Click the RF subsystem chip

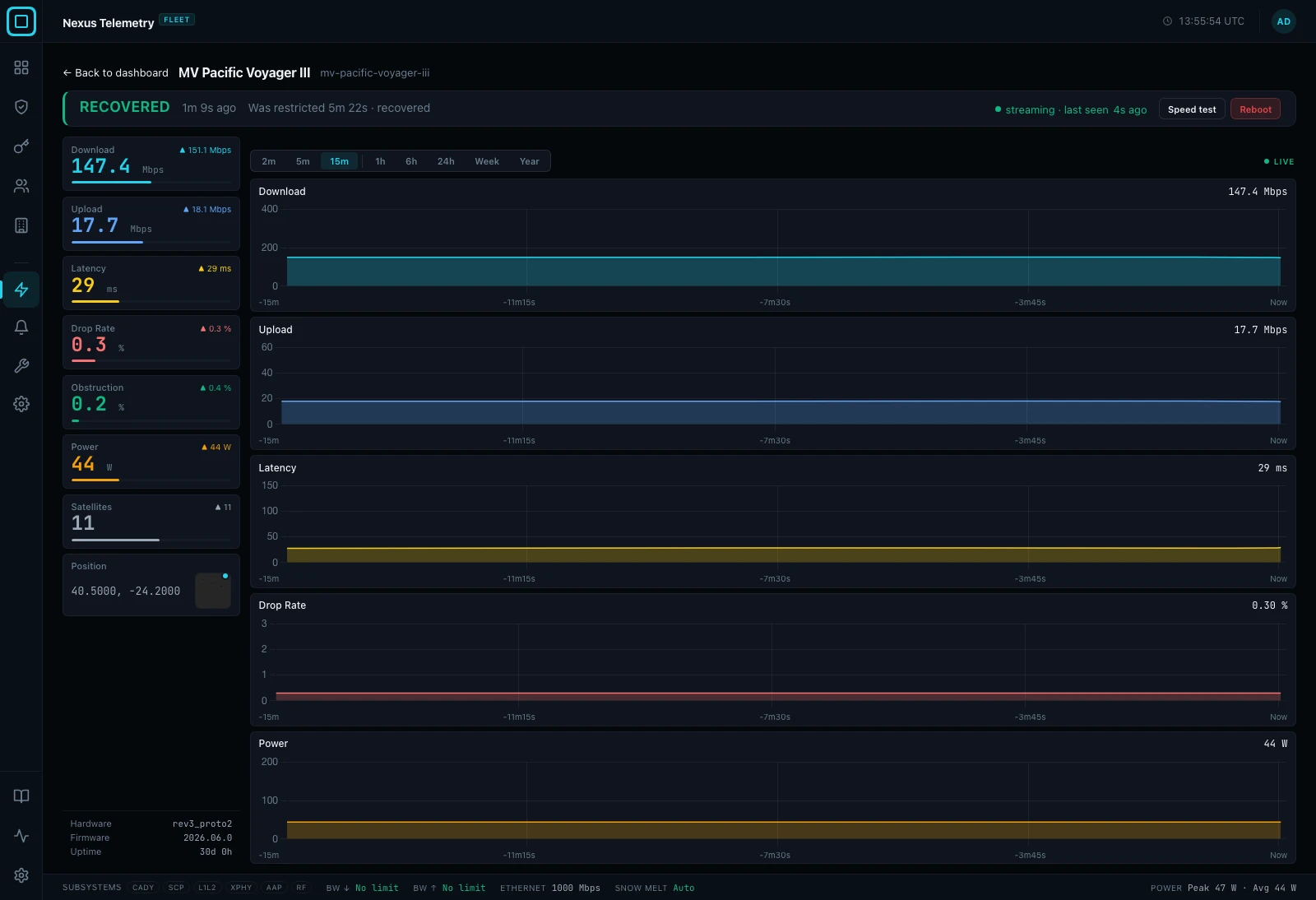301,888
